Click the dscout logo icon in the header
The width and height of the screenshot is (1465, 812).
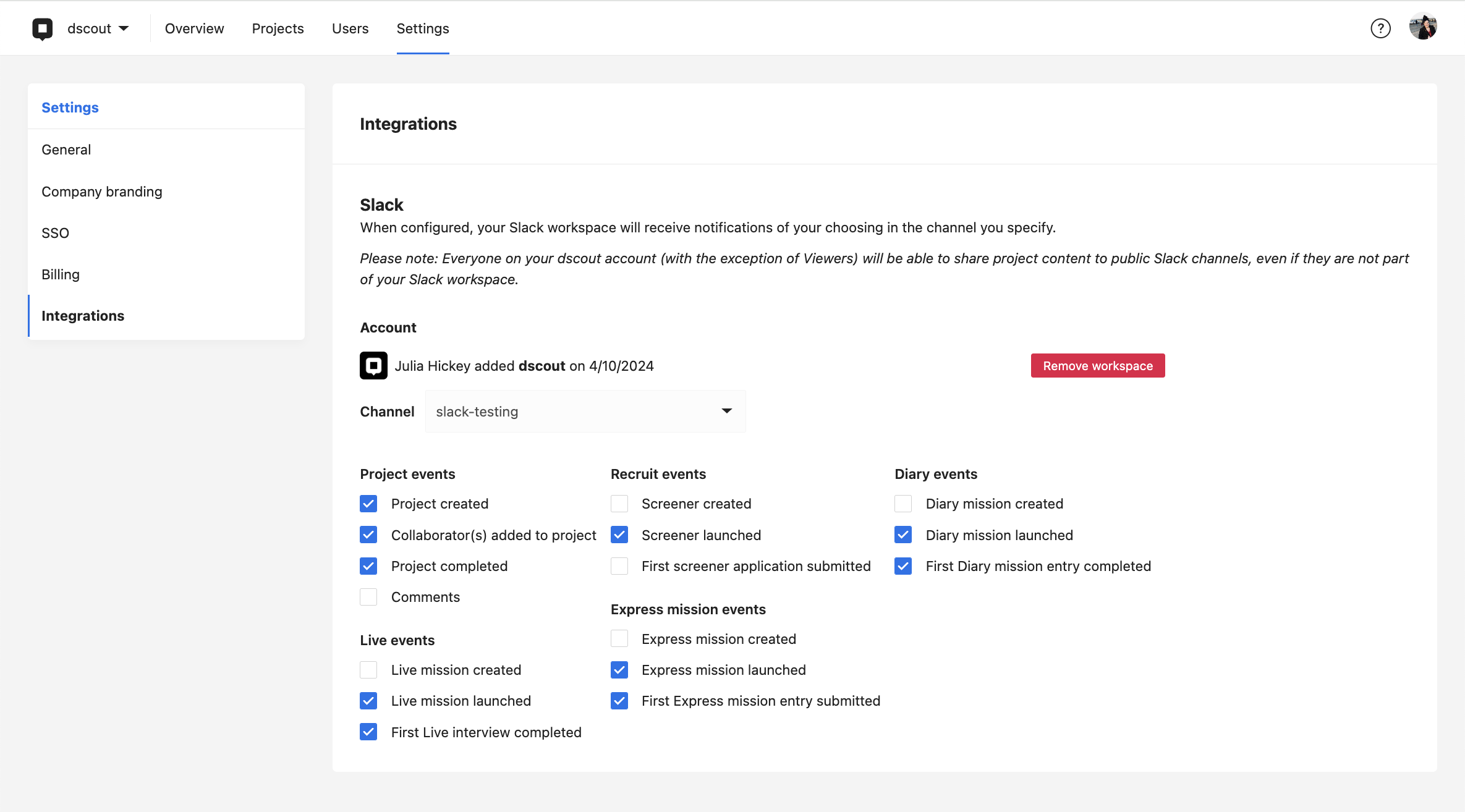43,28
